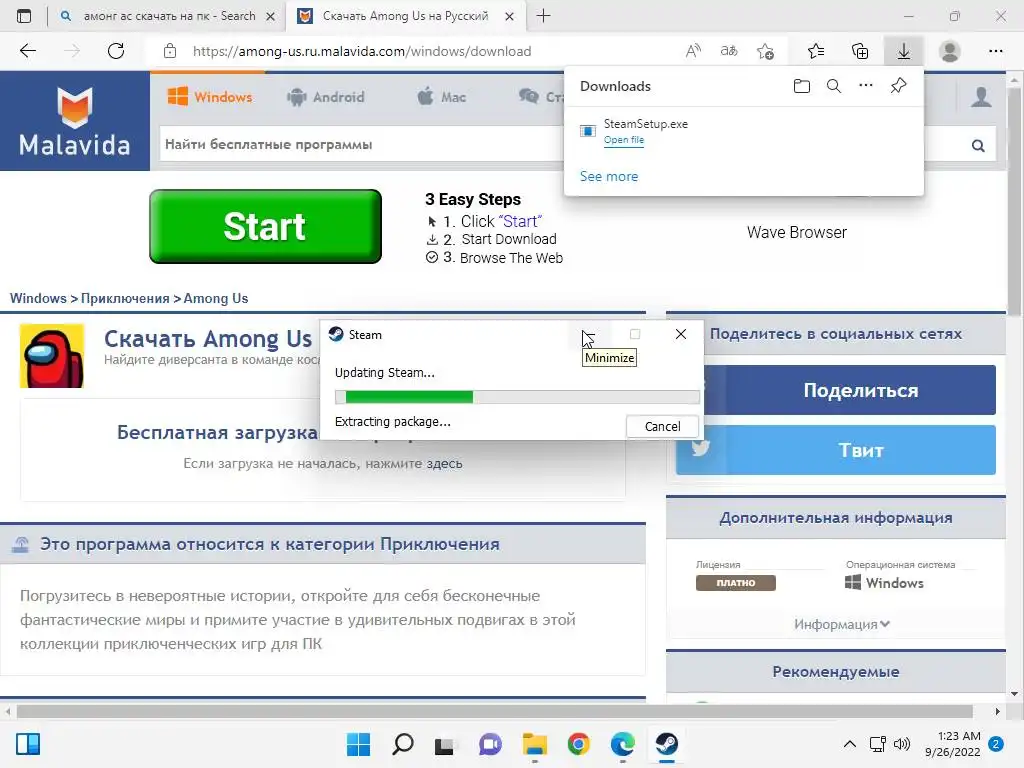Click the здесь download link
This screenshot has height=768, width=1024.
pos(445,463)
